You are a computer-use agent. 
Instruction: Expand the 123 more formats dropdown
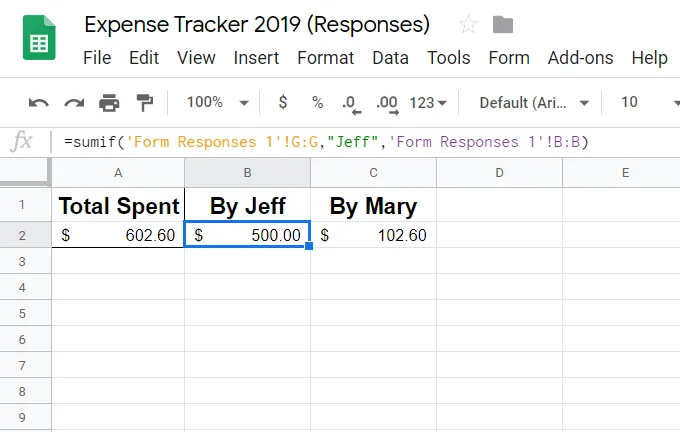click(428, 102)
